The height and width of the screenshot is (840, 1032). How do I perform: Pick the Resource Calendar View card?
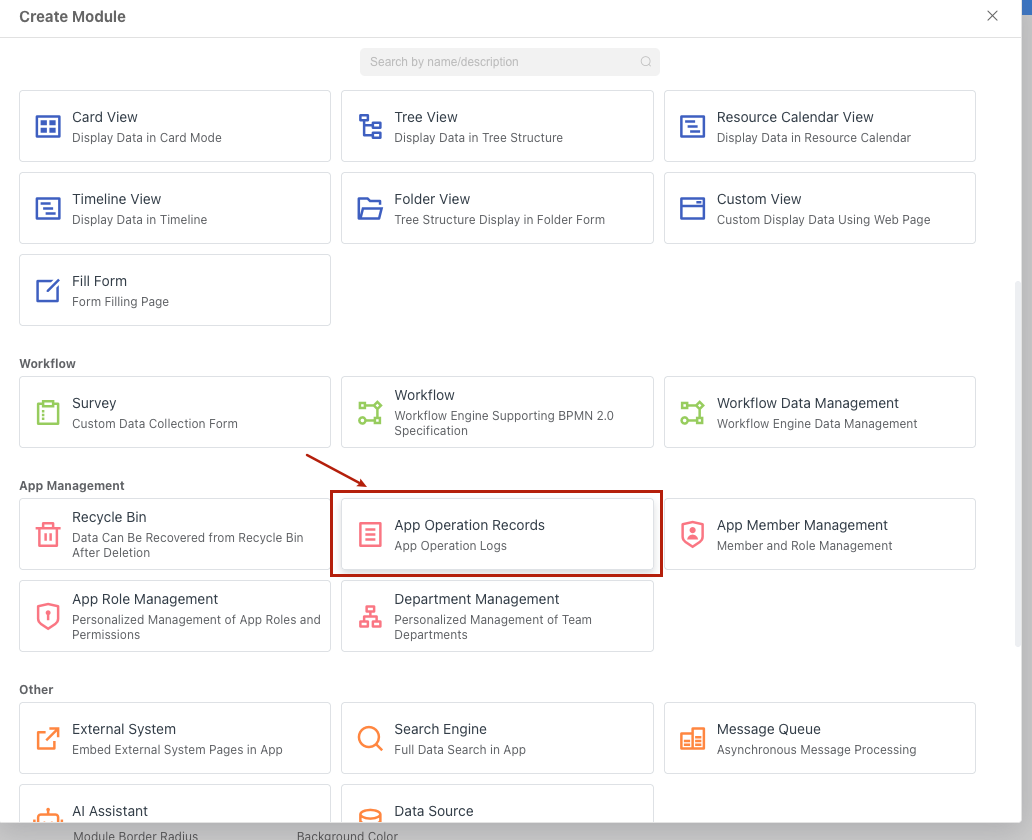point(819,126)
